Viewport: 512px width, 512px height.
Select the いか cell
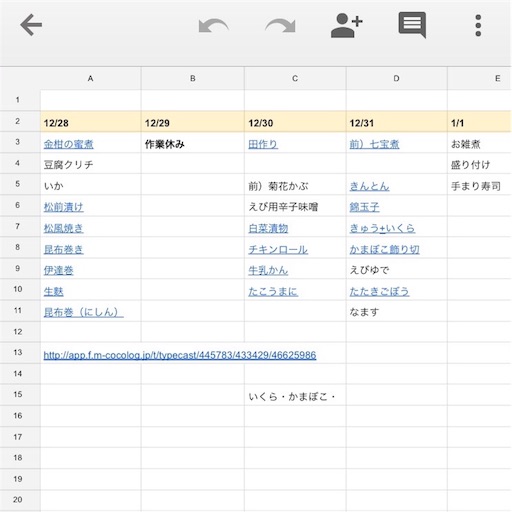point(91,185)
